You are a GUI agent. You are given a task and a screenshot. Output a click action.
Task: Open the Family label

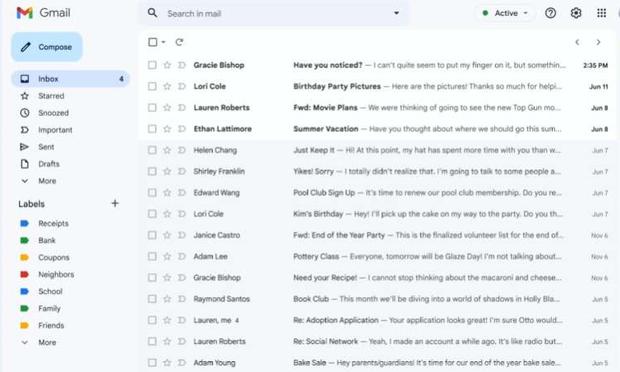pos(49,308)
